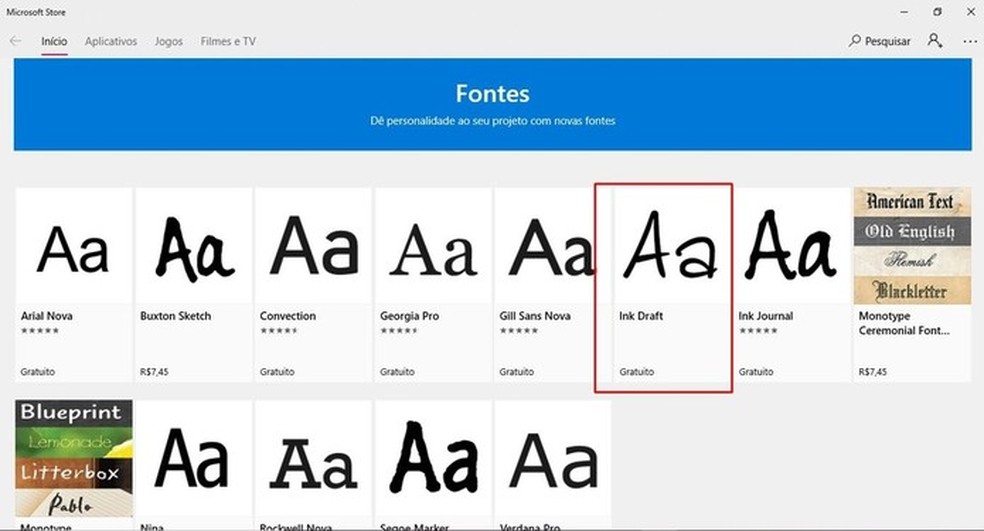Viewport: 984px width, 531px height.
Task: Click the Gill Sans Nova name
Action: (x=535, y=316)
